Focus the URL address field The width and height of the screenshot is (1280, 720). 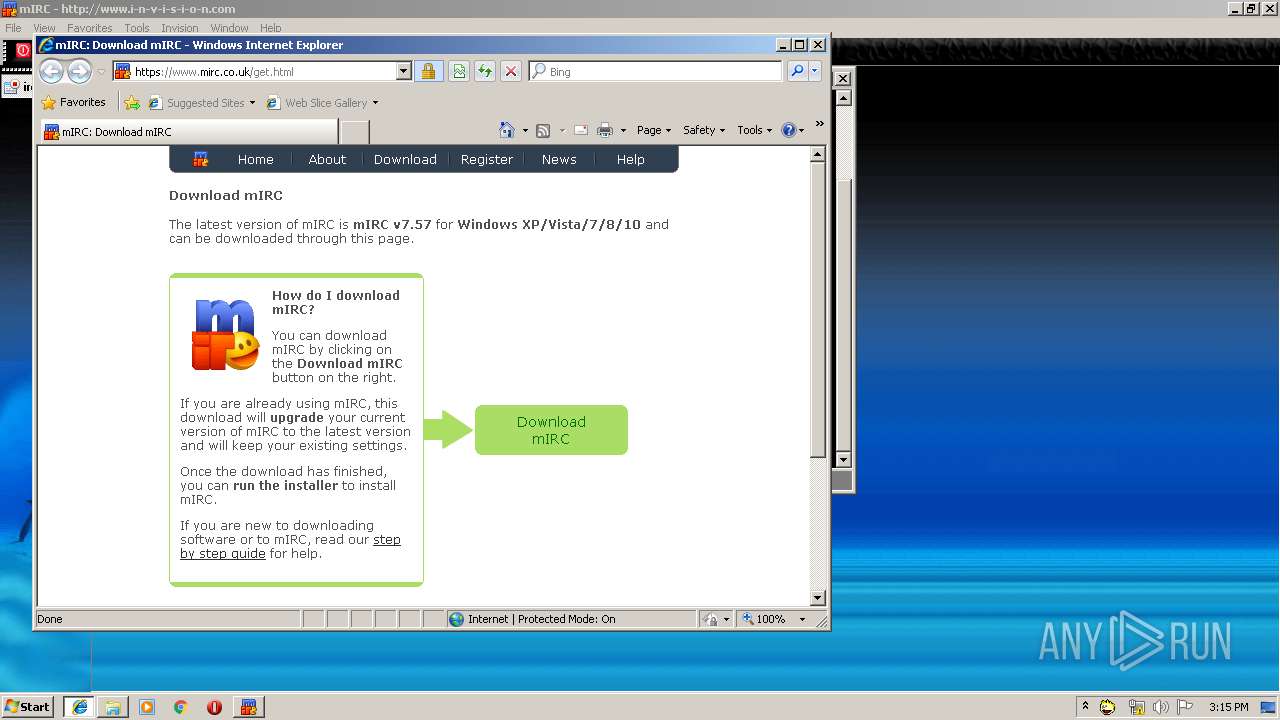(263, 72)
